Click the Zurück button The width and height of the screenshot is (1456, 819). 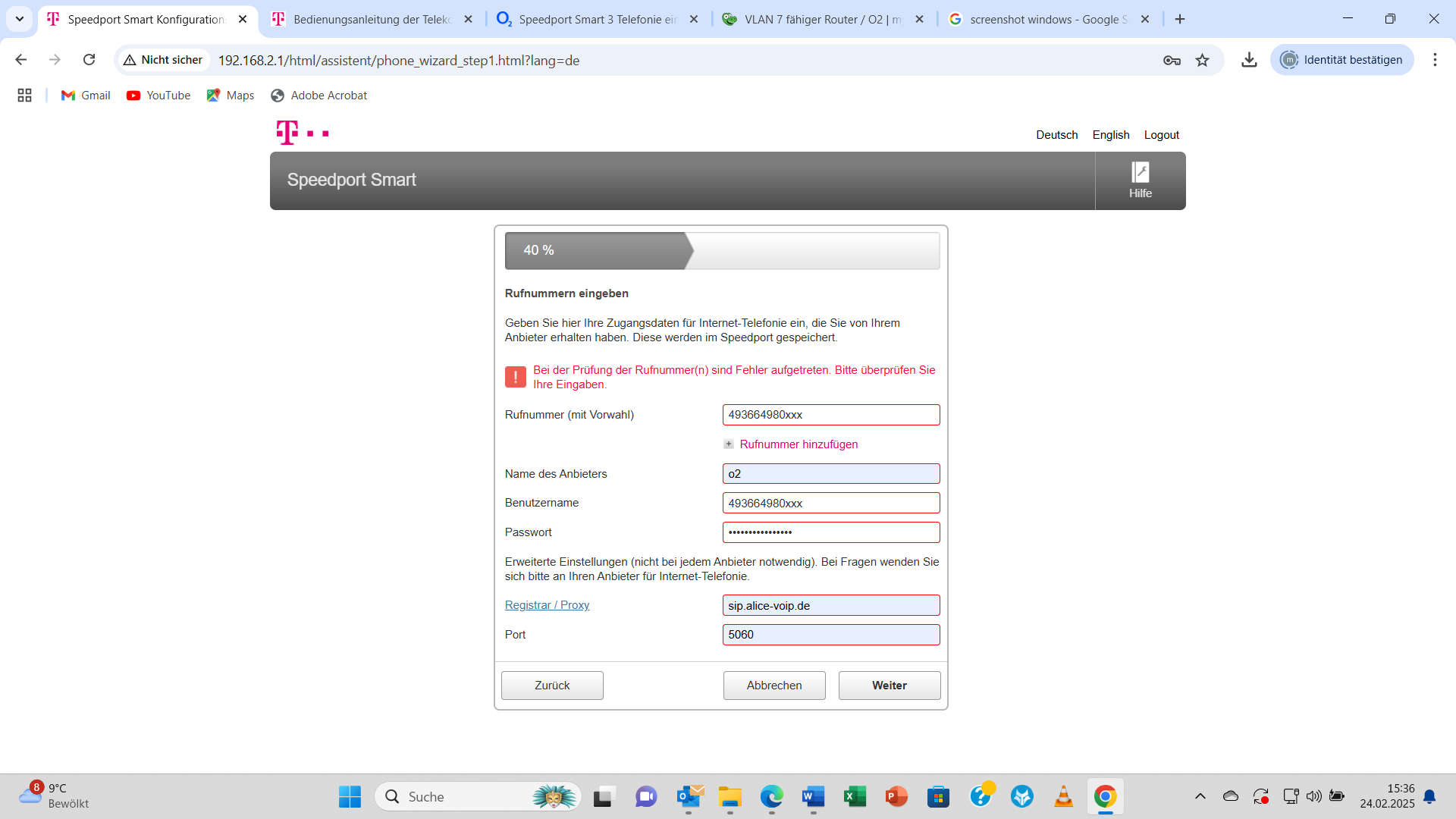(x=552, y=686)
